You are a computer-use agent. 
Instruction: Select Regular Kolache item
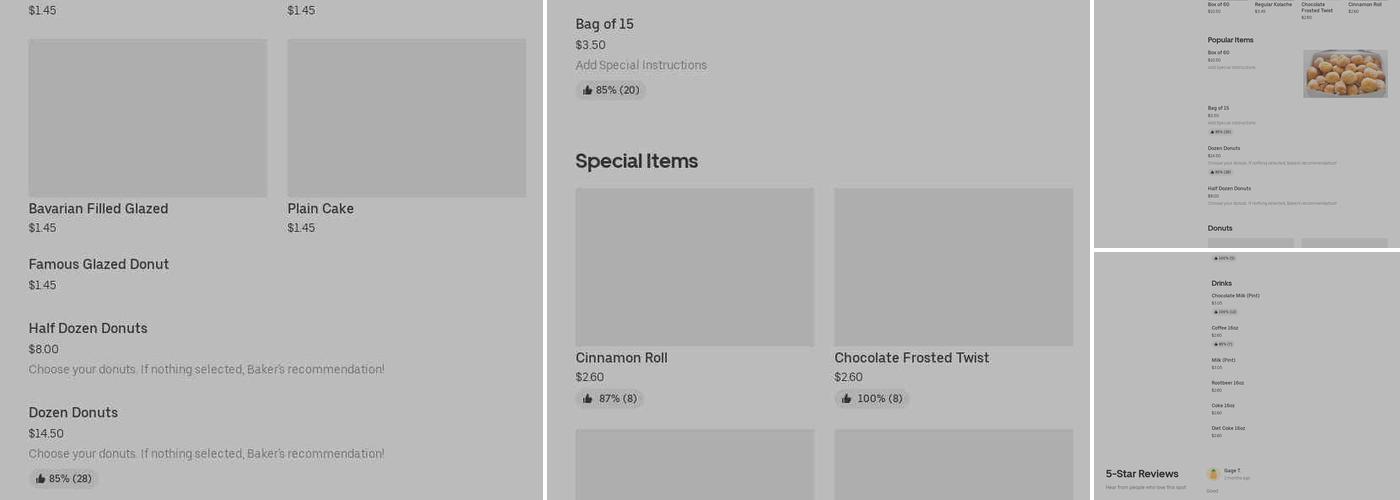(x=1273, y=5)
